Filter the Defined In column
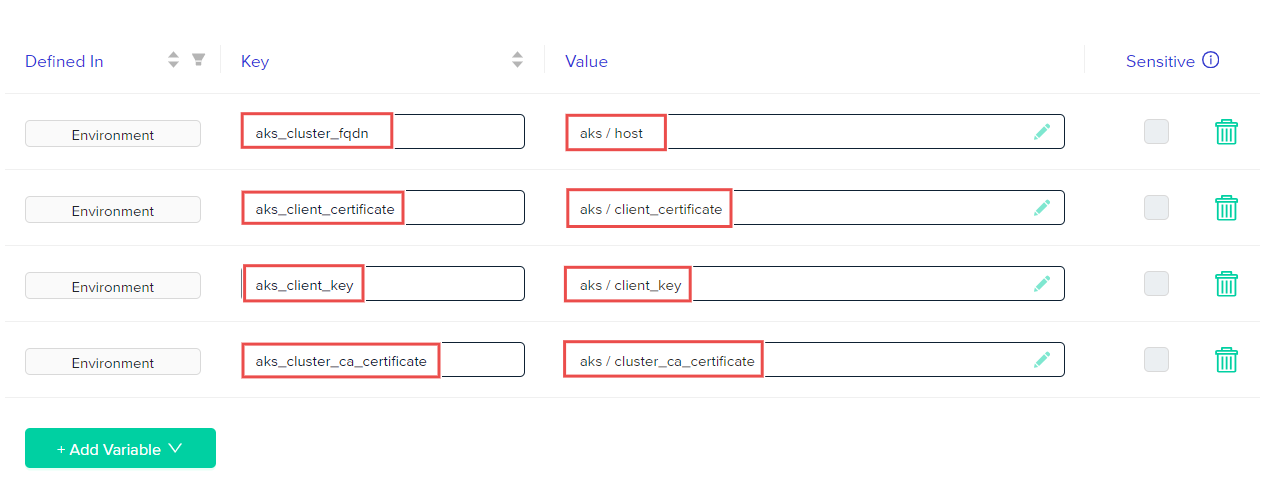The width and height of the screenshot is (1270, 486). (198, 60)
